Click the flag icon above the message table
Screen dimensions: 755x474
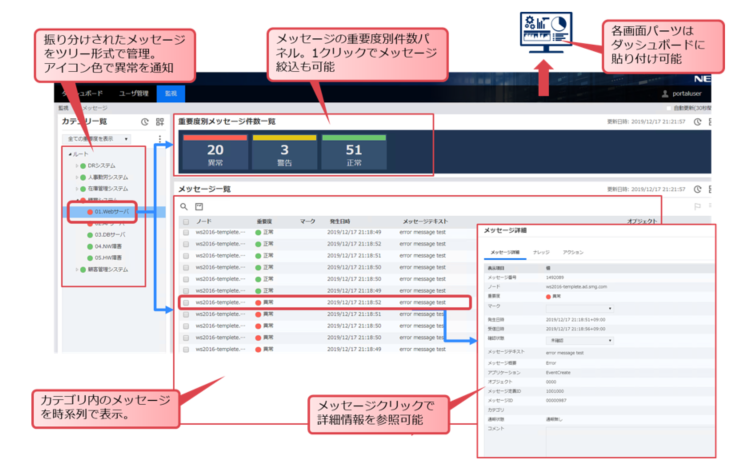pos(698,206)
